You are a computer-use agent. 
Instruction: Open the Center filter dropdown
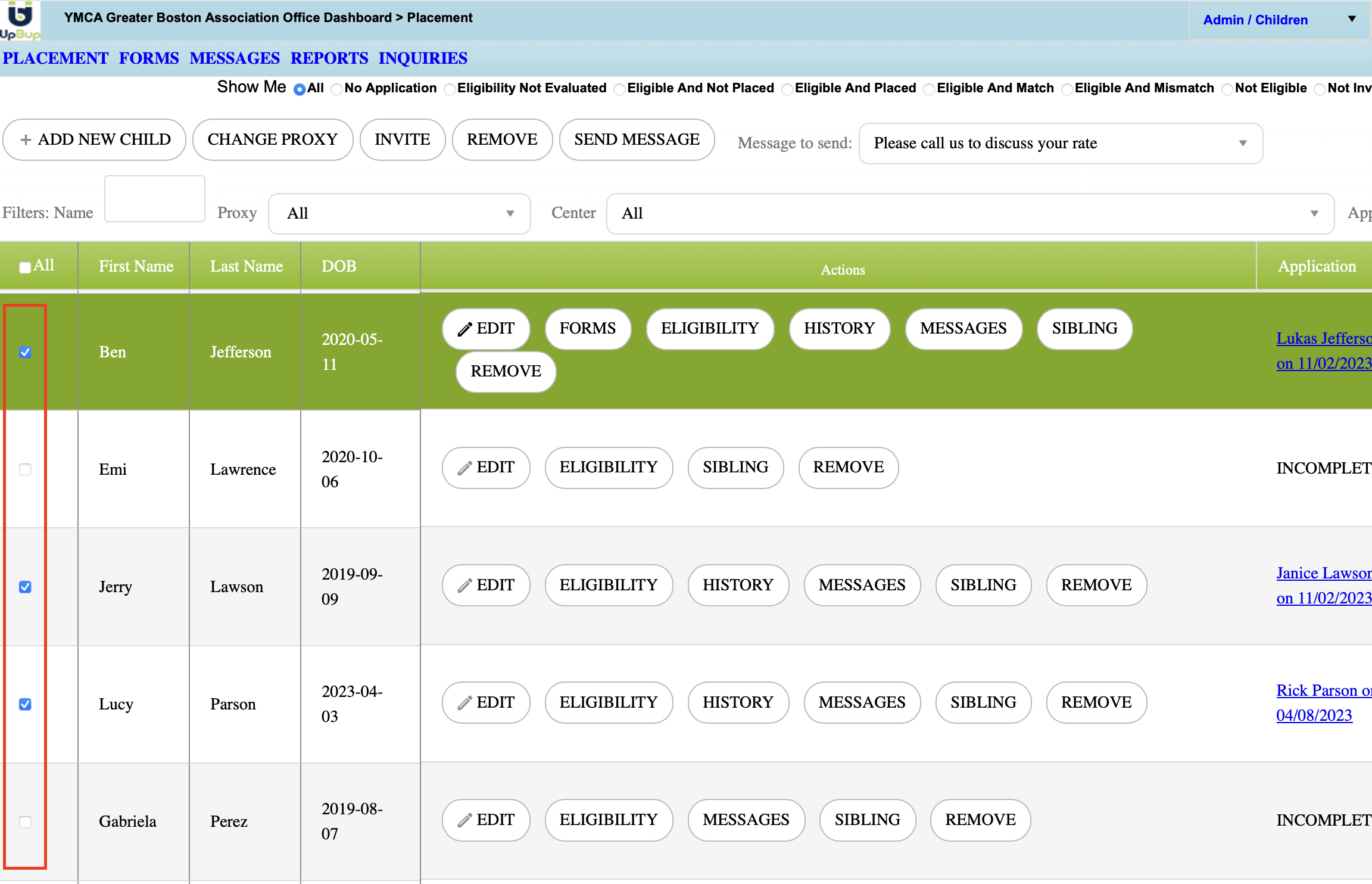point(969,214)
